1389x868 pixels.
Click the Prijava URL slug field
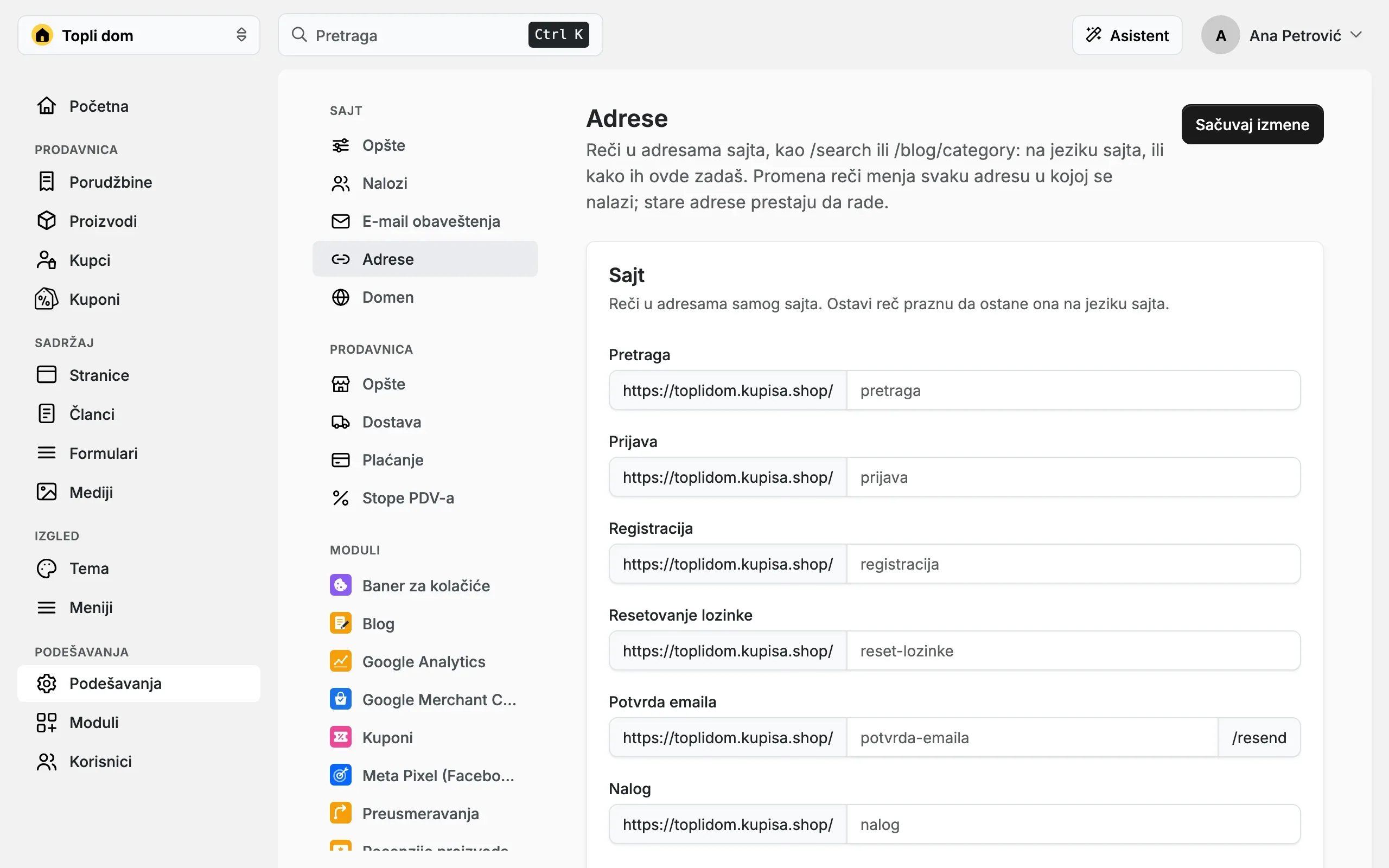[1073, 476]
